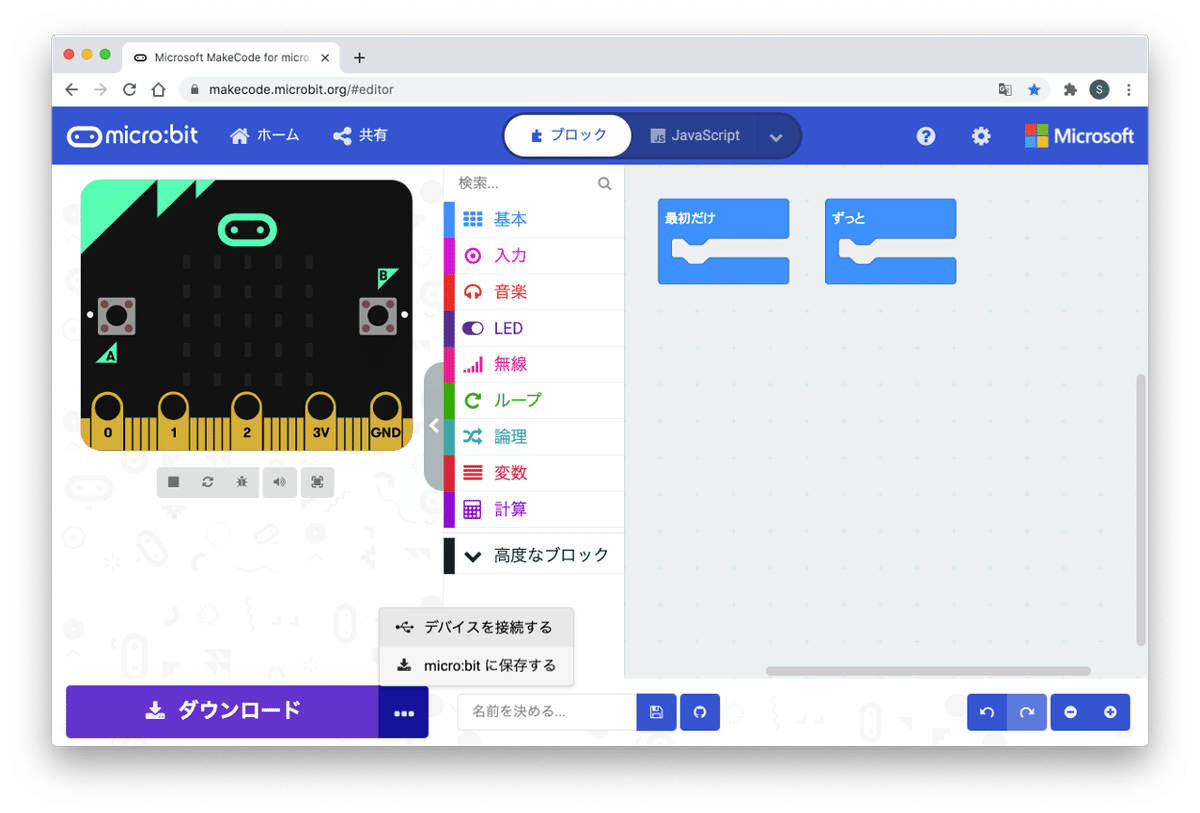Go to ホーム from the top bar
Screen dimensions: 1200x813
click(x=264, y=135)
